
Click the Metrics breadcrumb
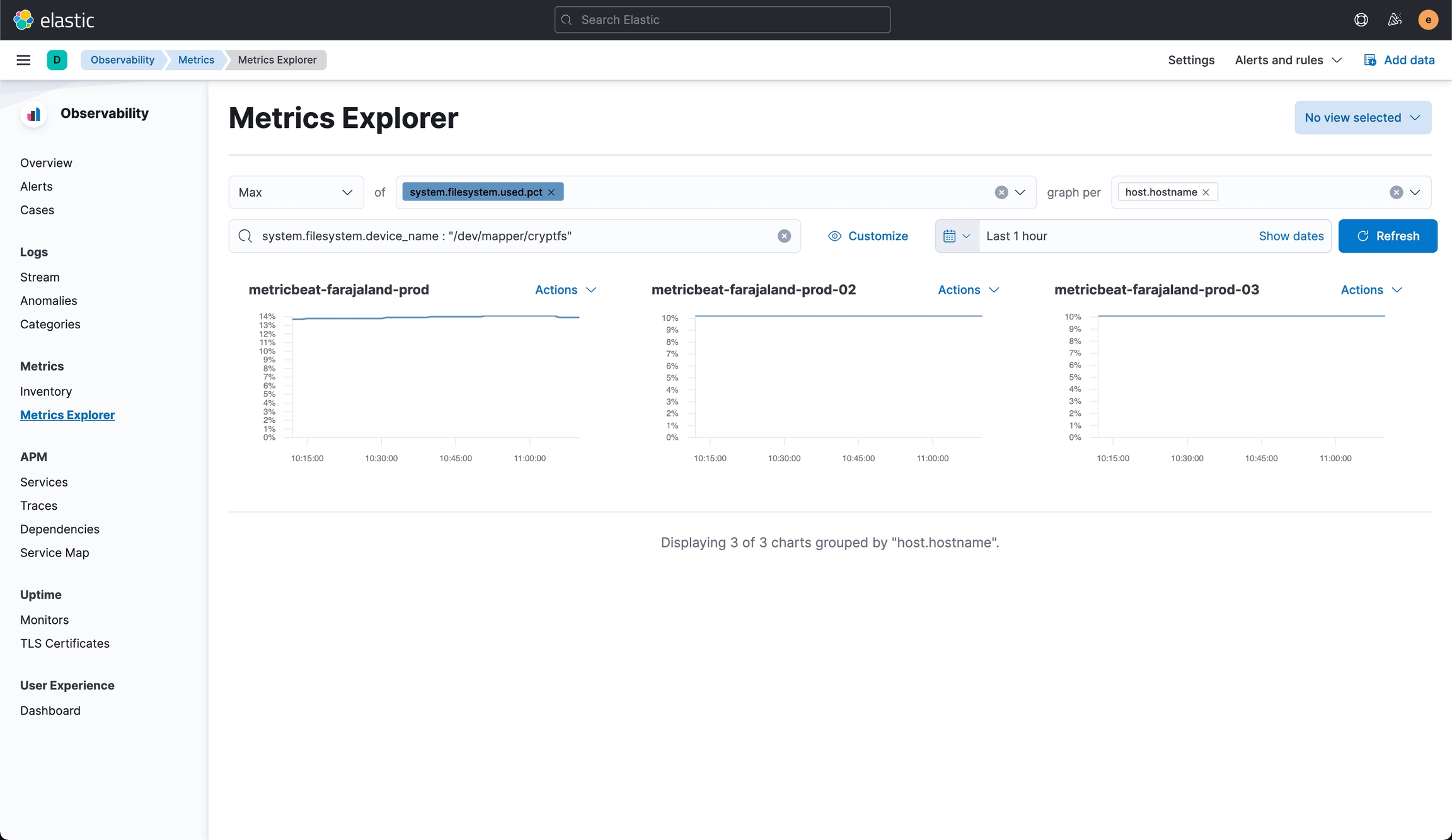click(196, 60)
